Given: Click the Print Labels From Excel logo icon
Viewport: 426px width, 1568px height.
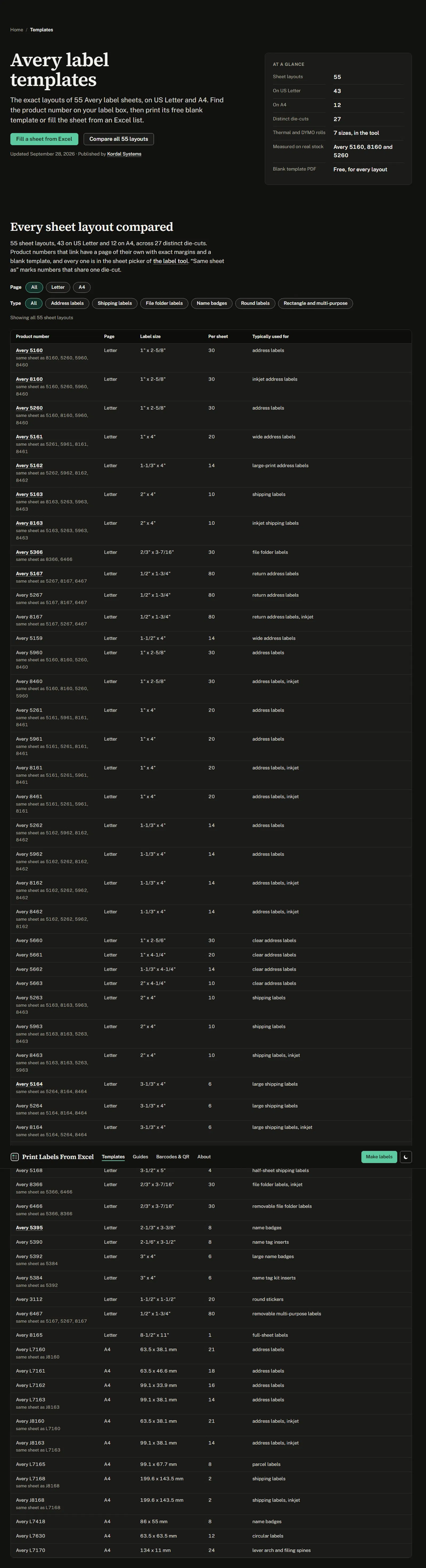Looking at the screenshot, I should (x=15, y=1157).
